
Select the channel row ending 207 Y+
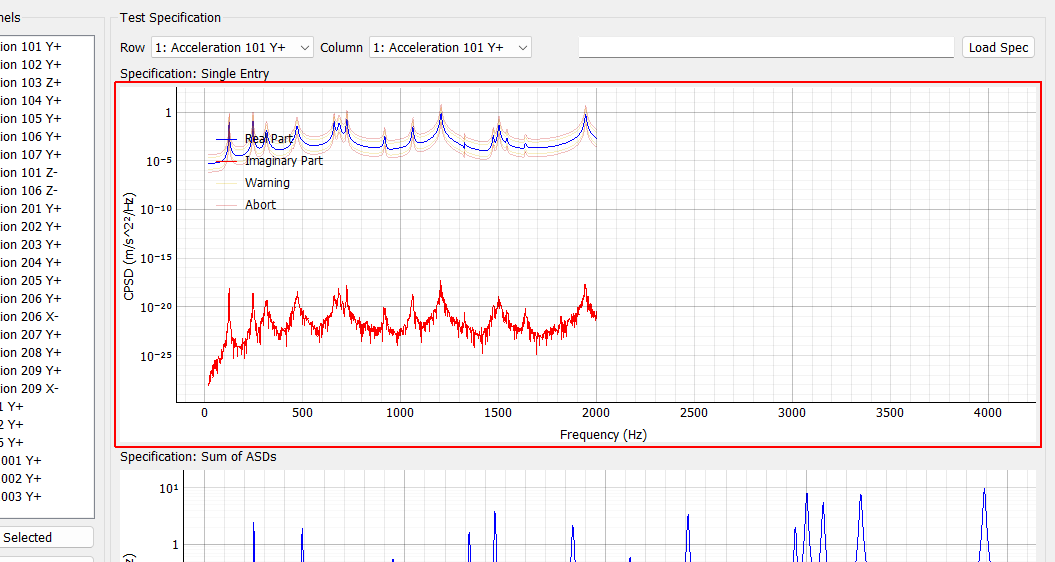tap(46, 335)
